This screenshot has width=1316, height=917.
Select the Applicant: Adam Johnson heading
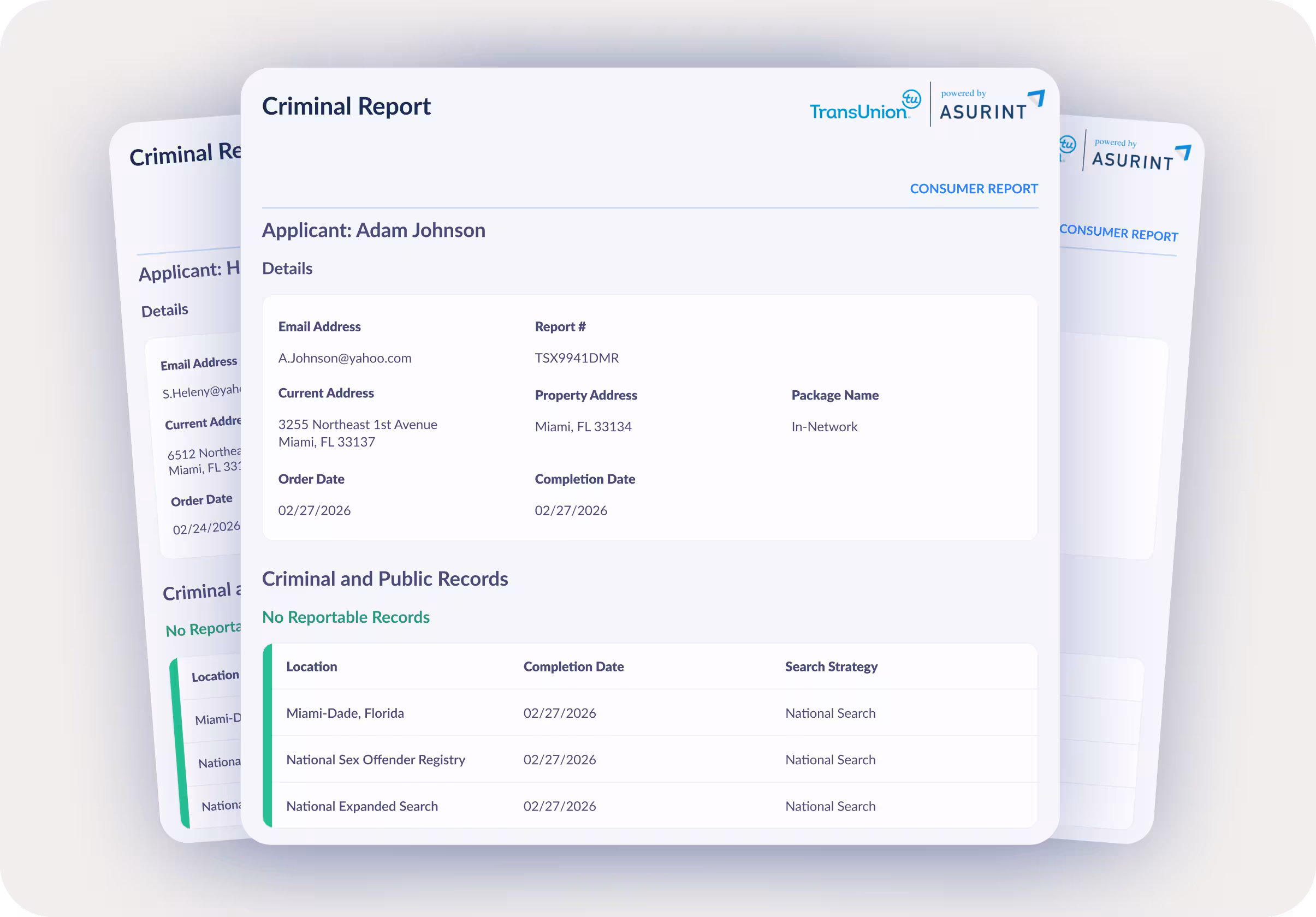click(373, 230)
